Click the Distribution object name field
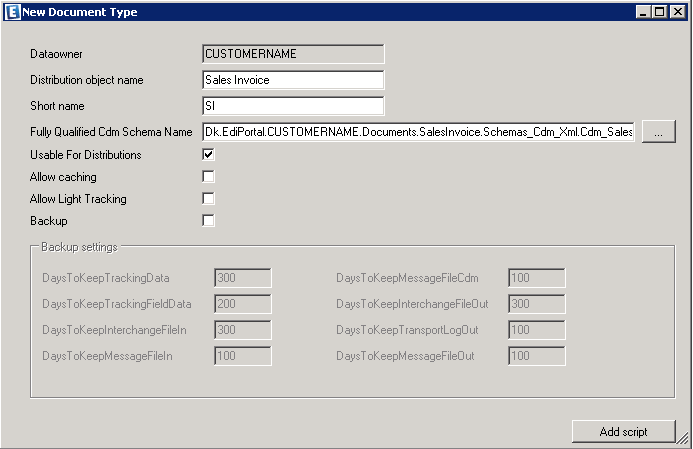The width and height of the screenshot is (693, 449). pyautogui.click(x=293, y=80)
